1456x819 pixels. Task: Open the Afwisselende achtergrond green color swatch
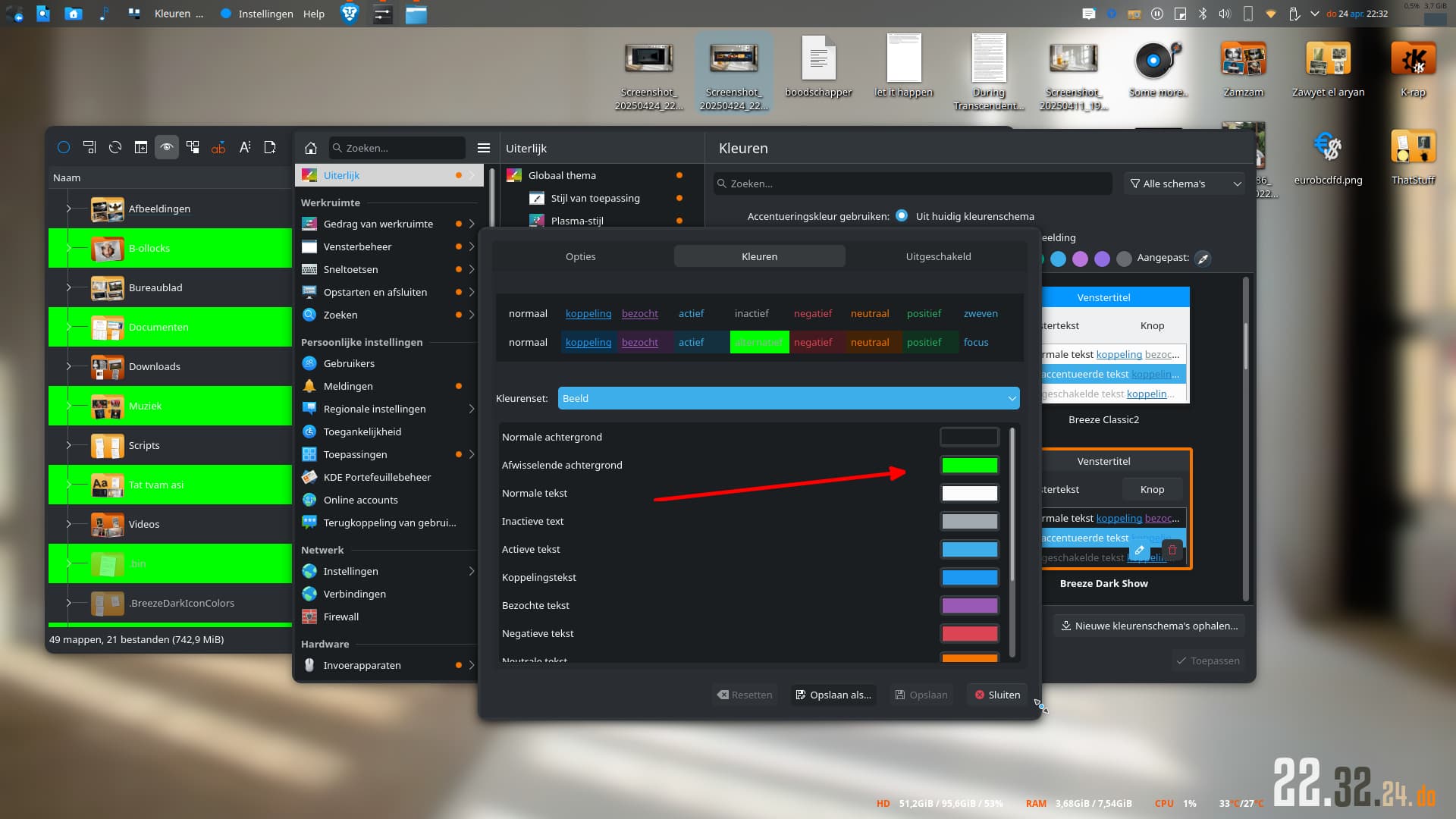coord(969,466)
